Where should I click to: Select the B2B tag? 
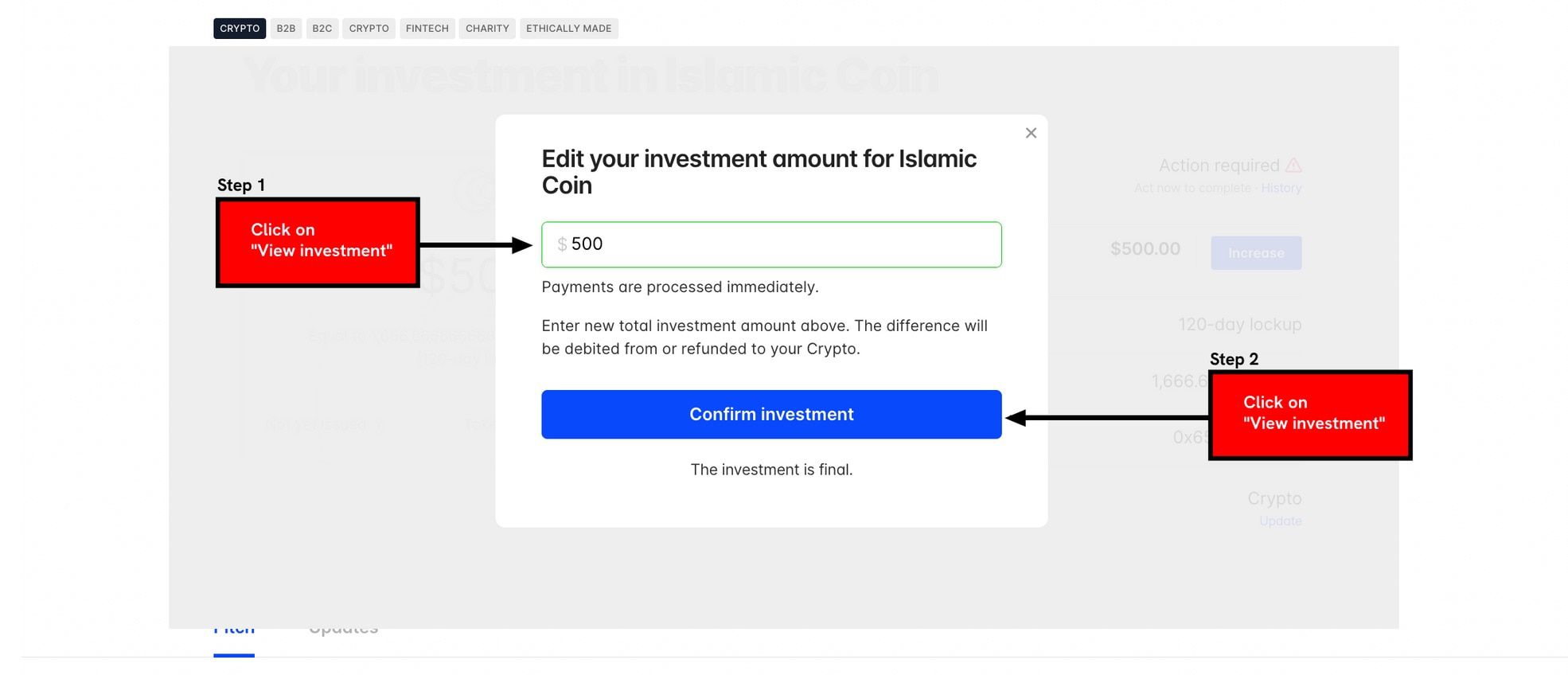click(x=286, y=29)
